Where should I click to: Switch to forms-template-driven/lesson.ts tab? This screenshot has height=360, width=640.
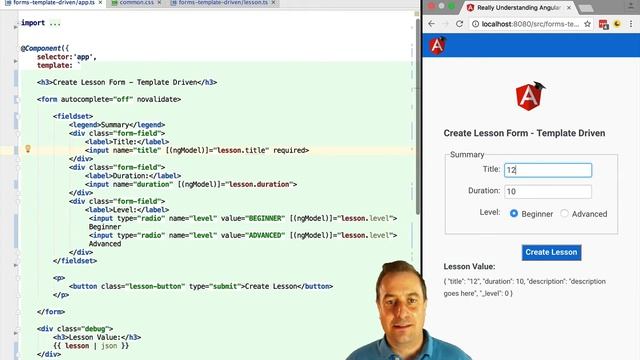point(223,3)
